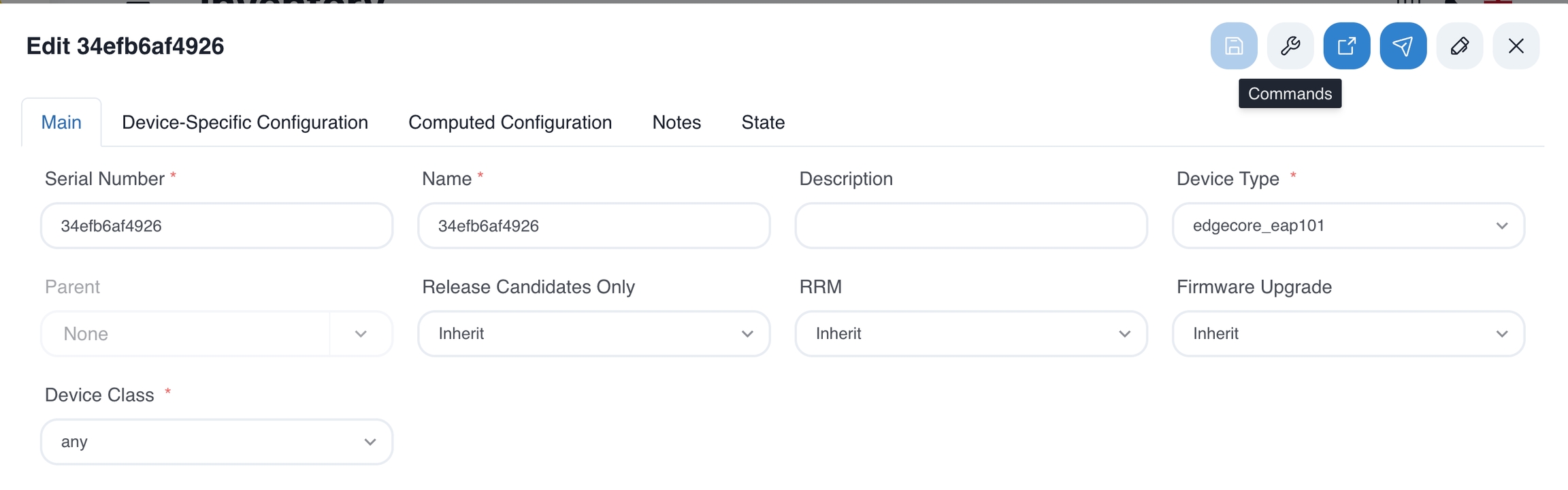Open the Firmware Upgrade dropdown
This screenshot has width=1568, height=490.
[x=1347, y=333]
